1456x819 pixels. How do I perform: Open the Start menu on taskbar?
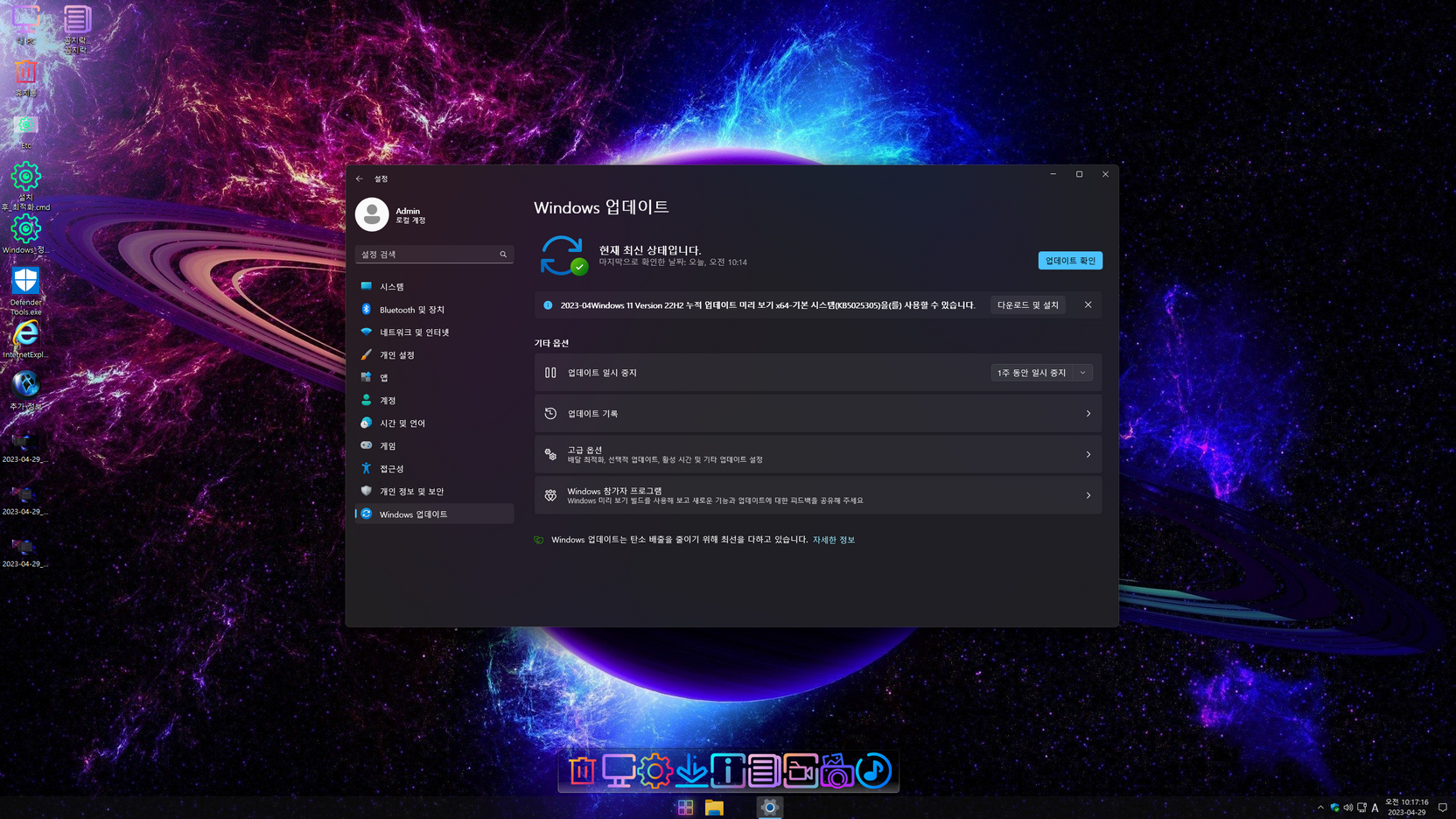685,808
